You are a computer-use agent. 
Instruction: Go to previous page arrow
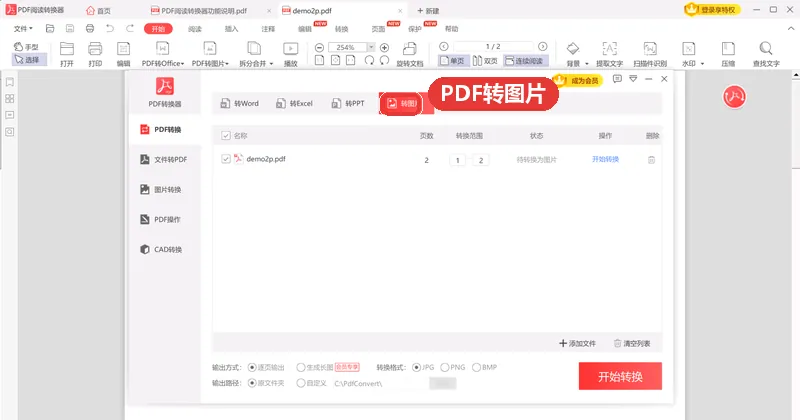click(x=444, y=46)
